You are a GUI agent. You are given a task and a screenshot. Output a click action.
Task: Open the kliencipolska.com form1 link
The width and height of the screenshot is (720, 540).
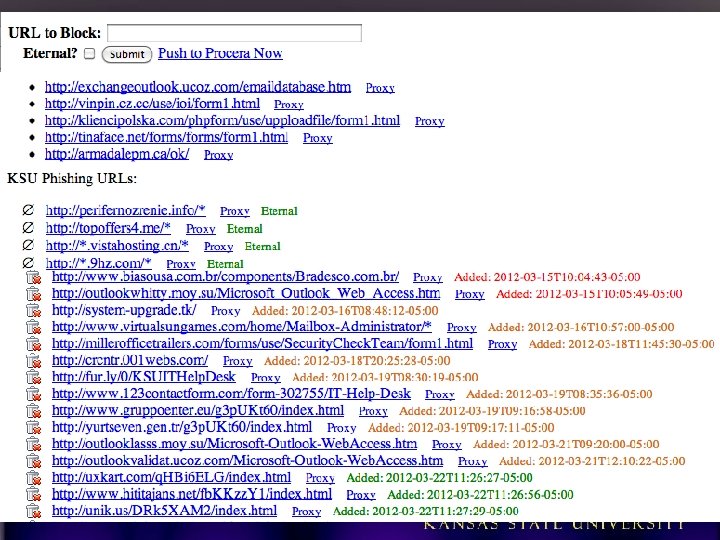[x=222, y=121]
